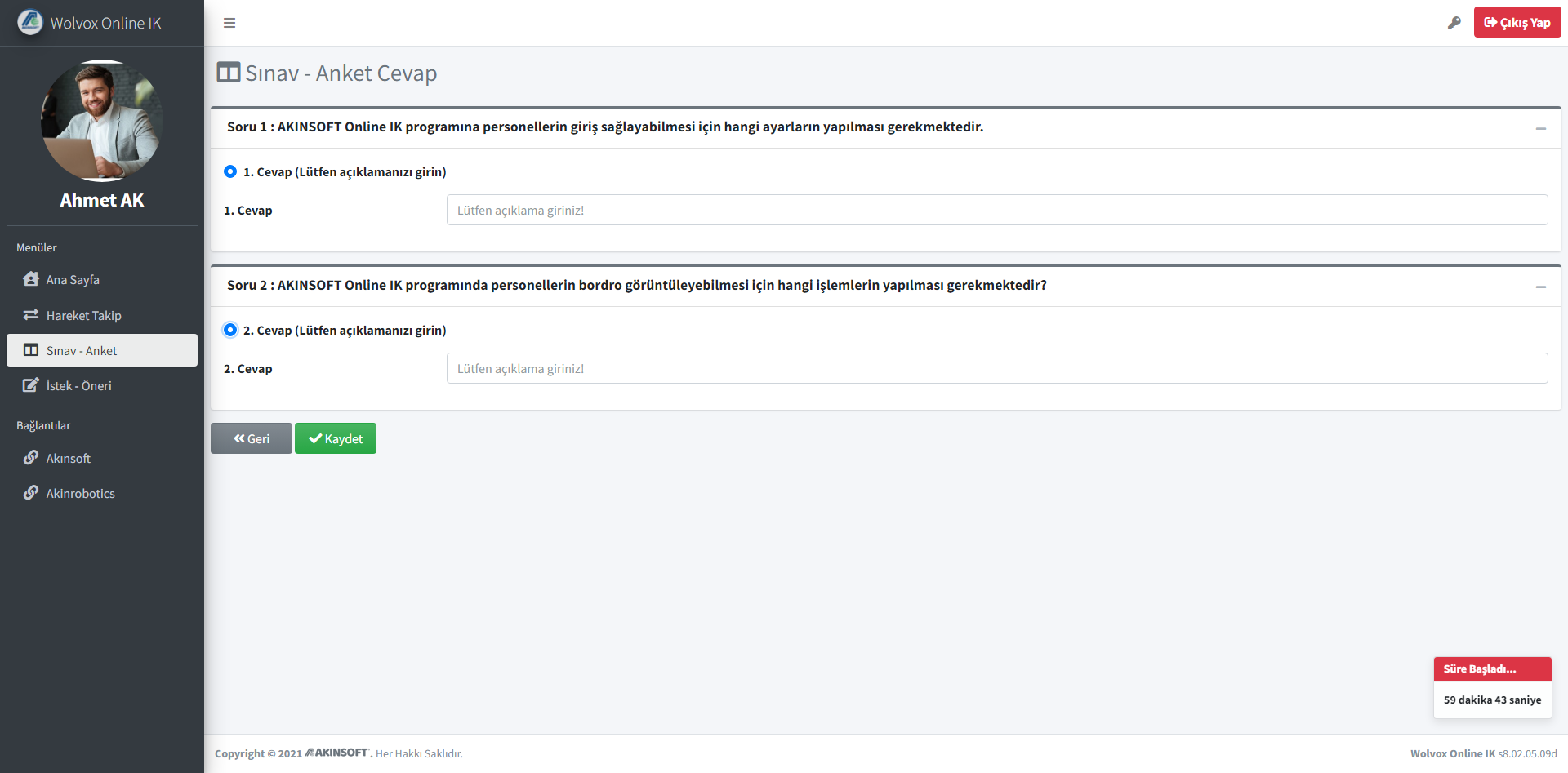Click the Akinrobotics link chain icon
This screenshot has height=773, width=1568.
point(31,493)
